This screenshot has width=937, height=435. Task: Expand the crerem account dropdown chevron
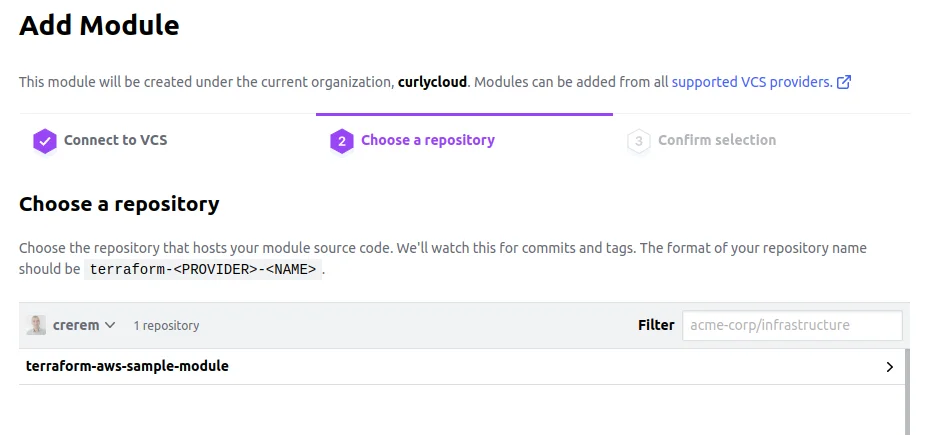click(x=110, y=325)
